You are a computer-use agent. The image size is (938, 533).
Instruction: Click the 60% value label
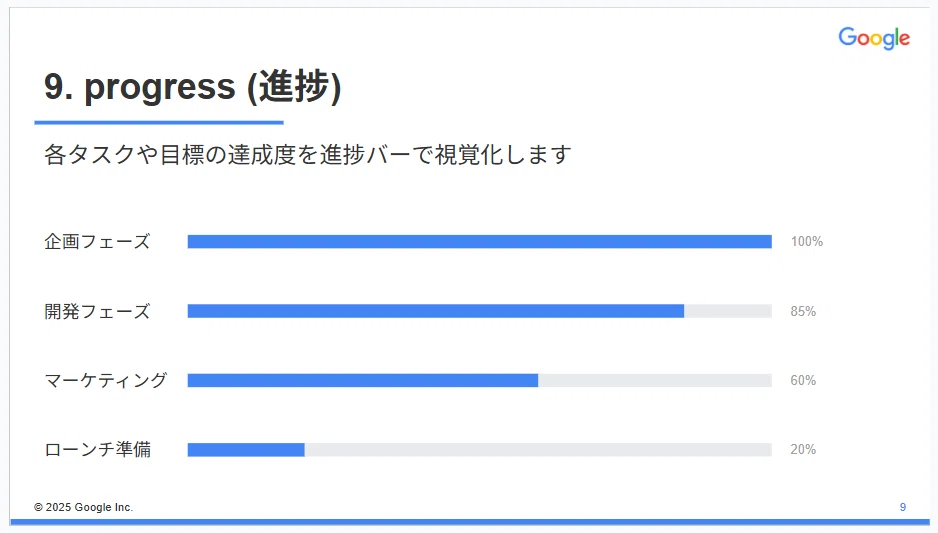[x=803, y=380]
